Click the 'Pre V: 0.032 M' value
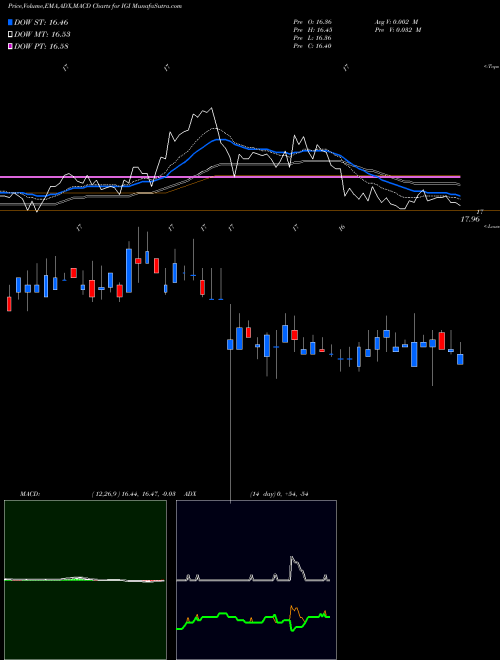This screenshot has width=500, height=660. 399,30
